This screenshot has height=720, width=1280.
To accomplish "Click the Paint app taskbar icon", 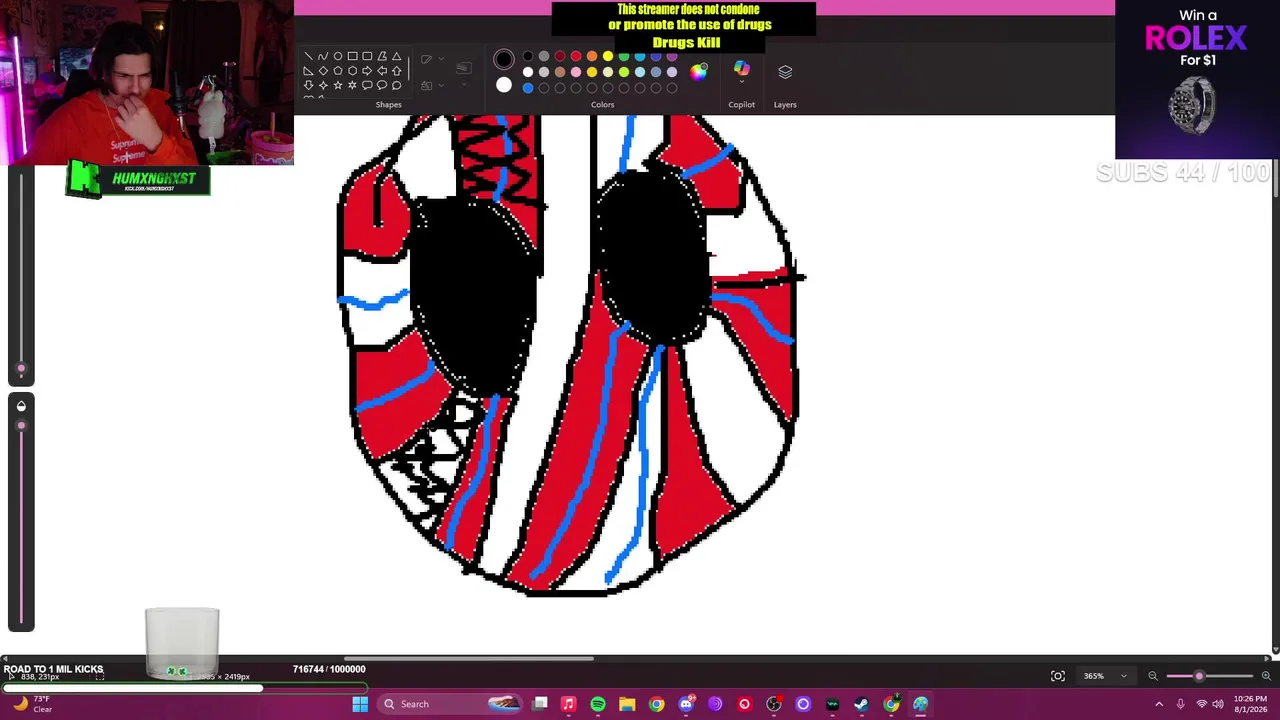I will 920,704.
